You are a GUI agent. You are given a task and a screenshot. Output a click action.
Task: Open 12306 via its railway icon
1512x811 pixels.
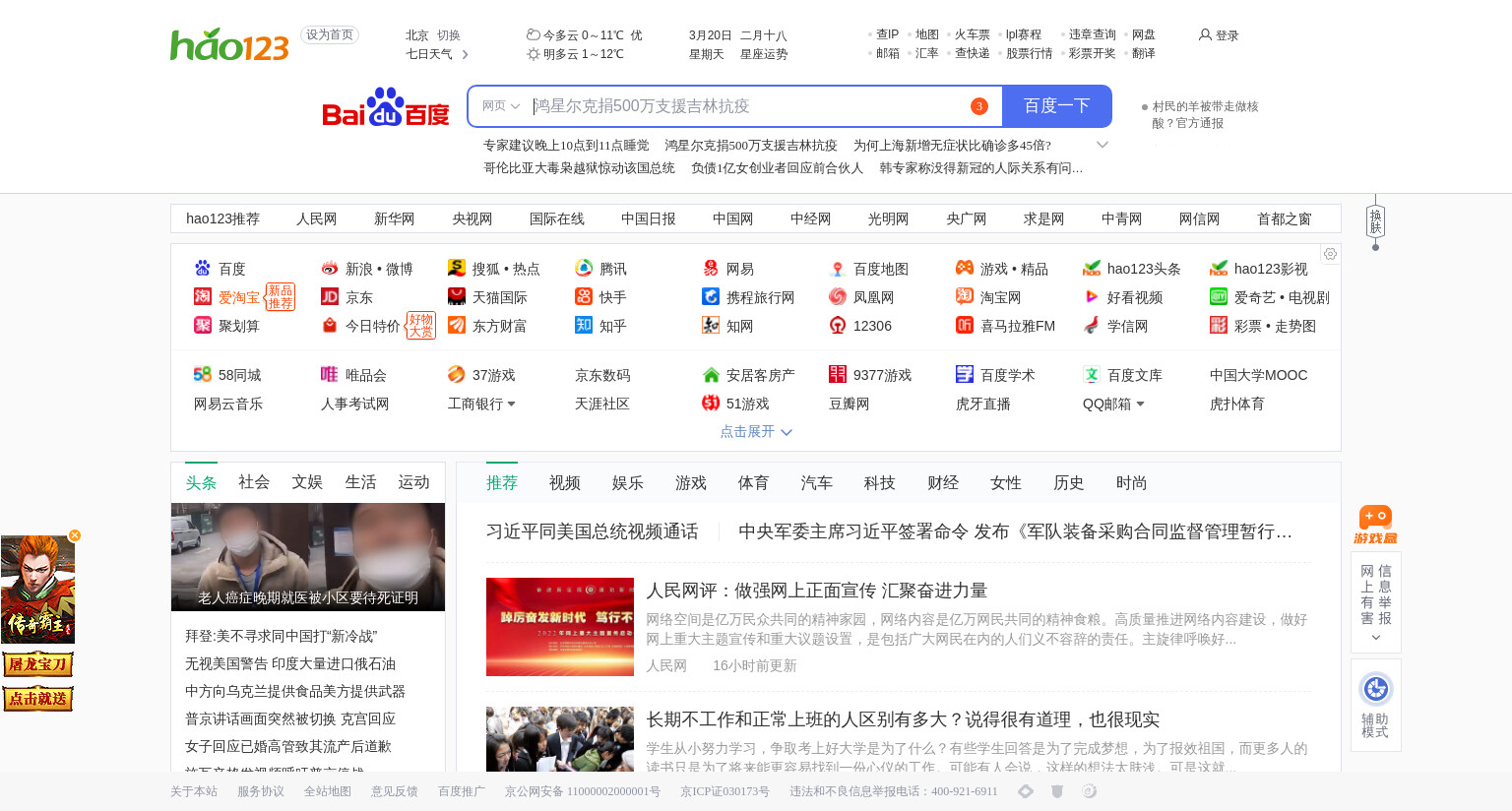838,325
